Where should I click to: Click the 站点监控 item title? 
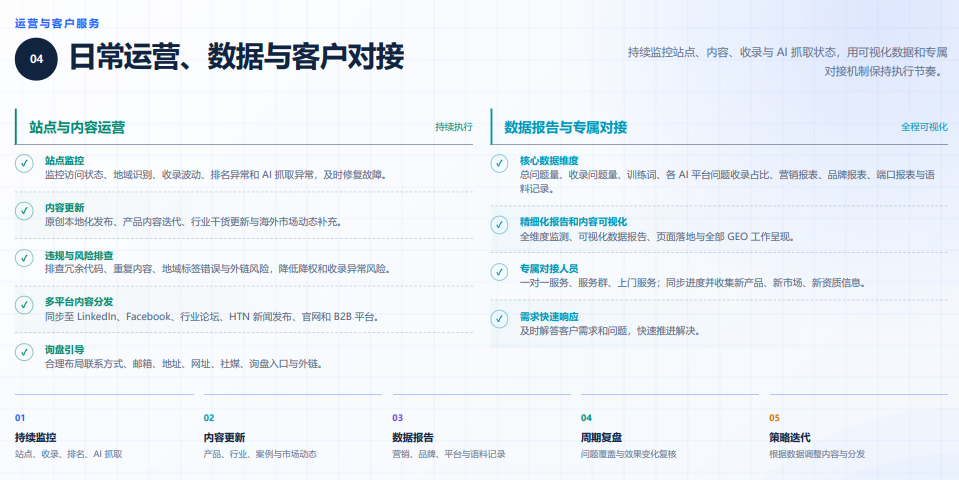point(65,161)
